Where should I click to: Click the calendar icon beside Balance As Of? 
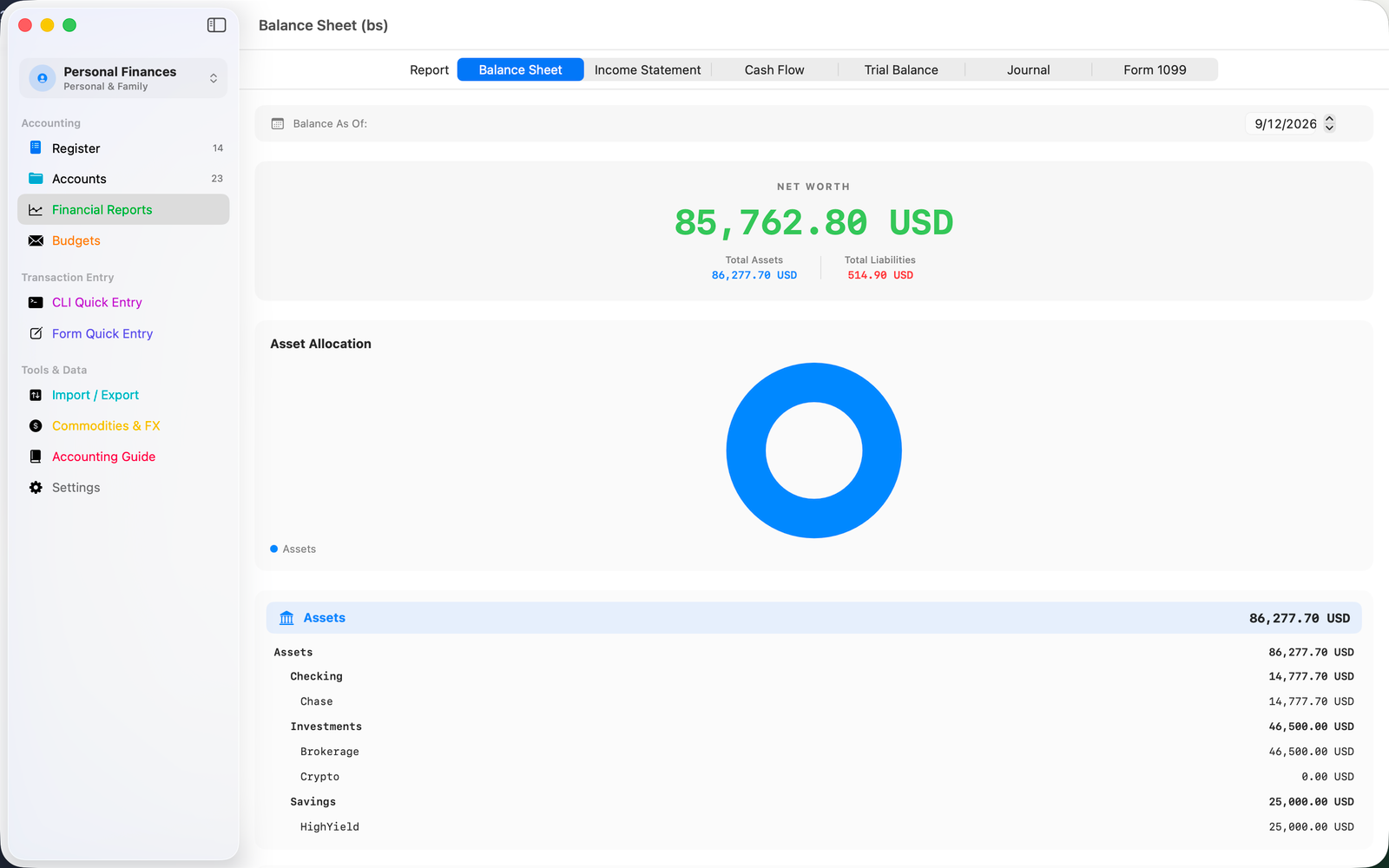coord(278,123)
